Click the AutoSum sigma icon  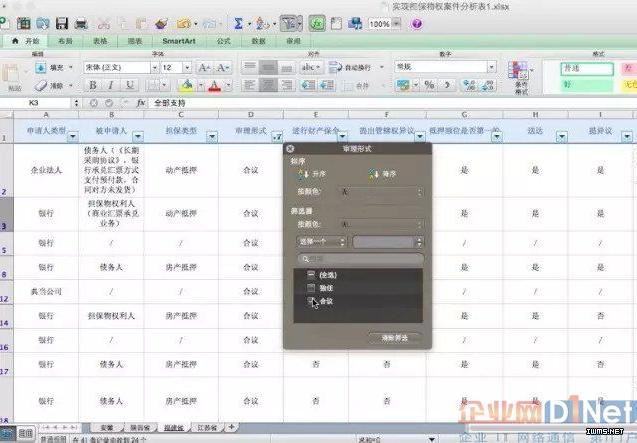(239, 22)
